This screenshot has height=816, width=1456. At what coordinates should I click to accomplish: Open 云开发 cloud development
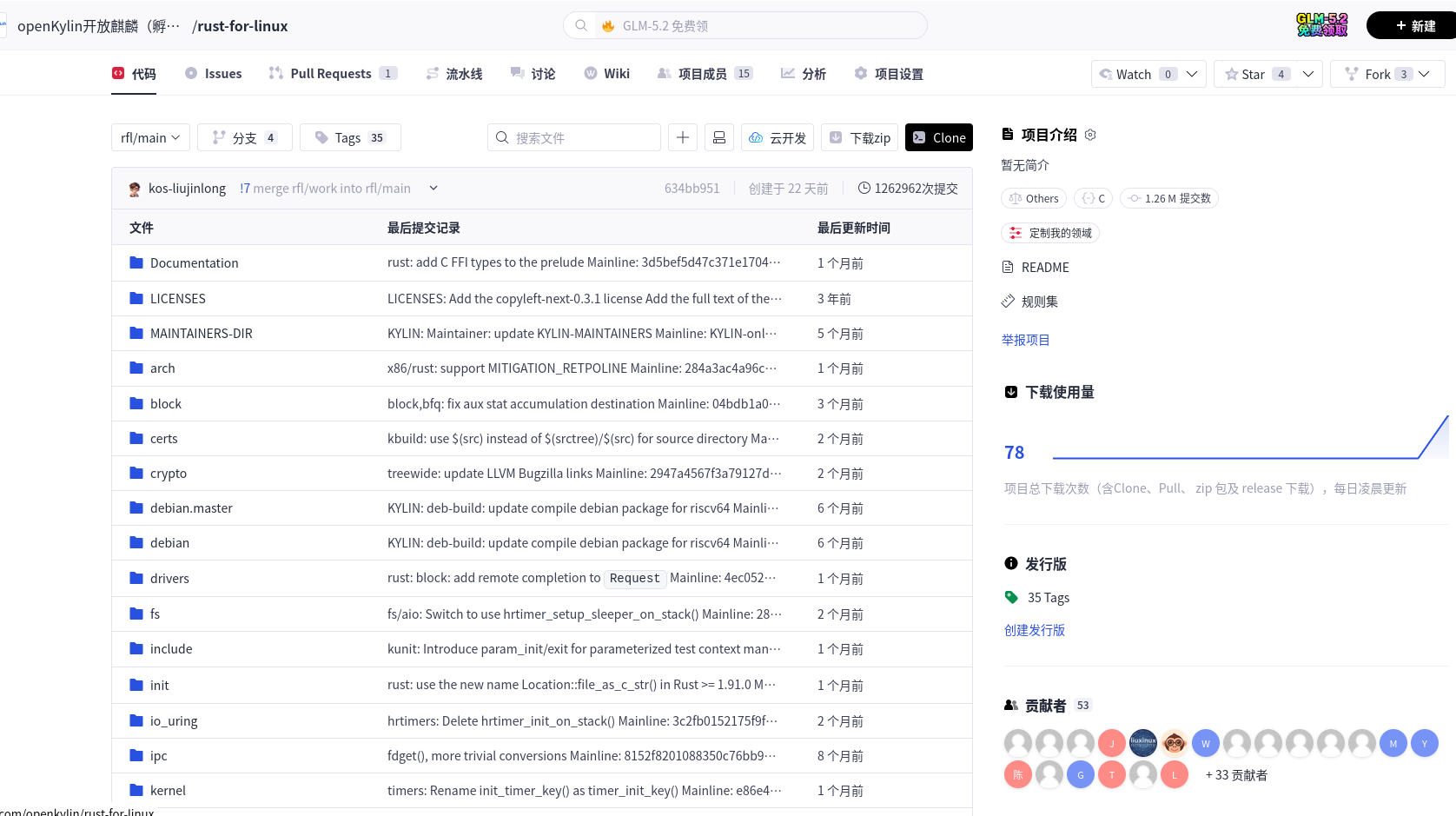778,137
